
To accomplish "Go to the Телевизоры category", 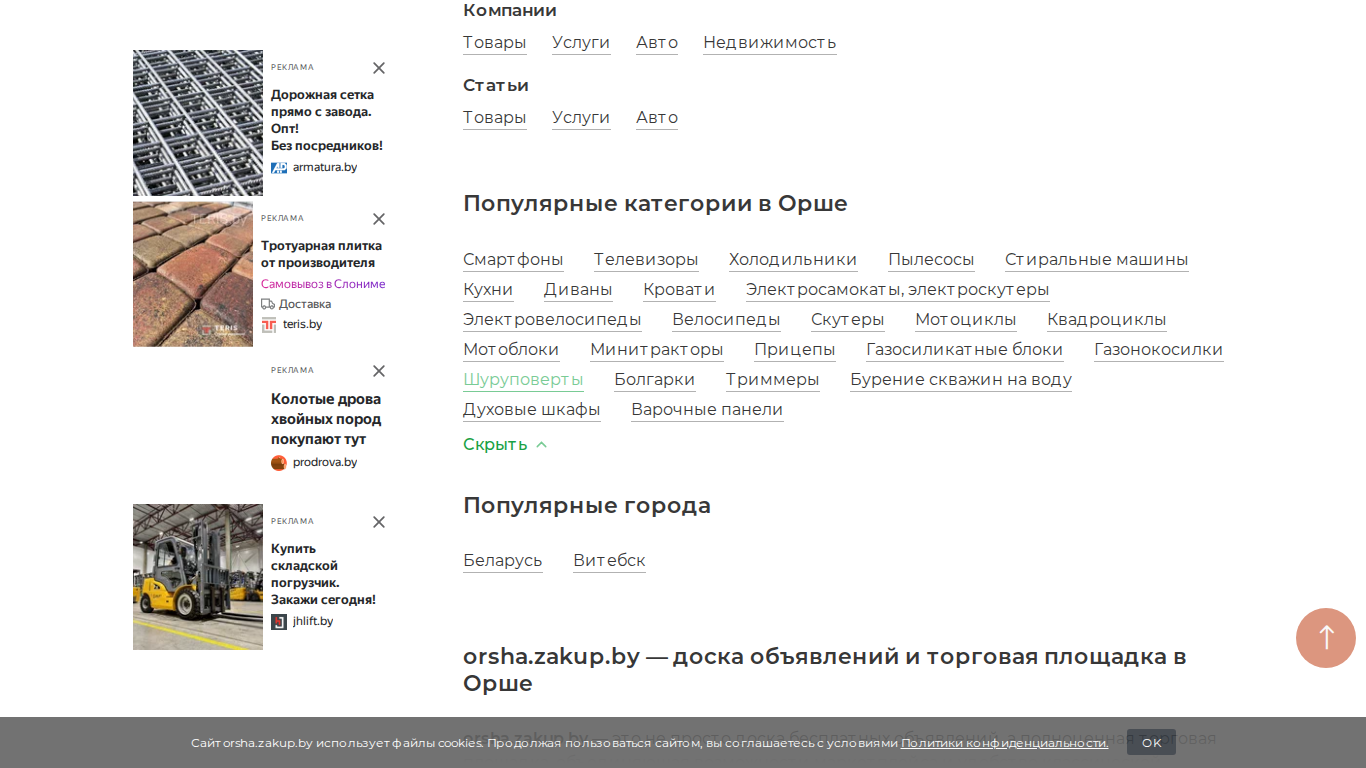I will [x=646, y=260].
